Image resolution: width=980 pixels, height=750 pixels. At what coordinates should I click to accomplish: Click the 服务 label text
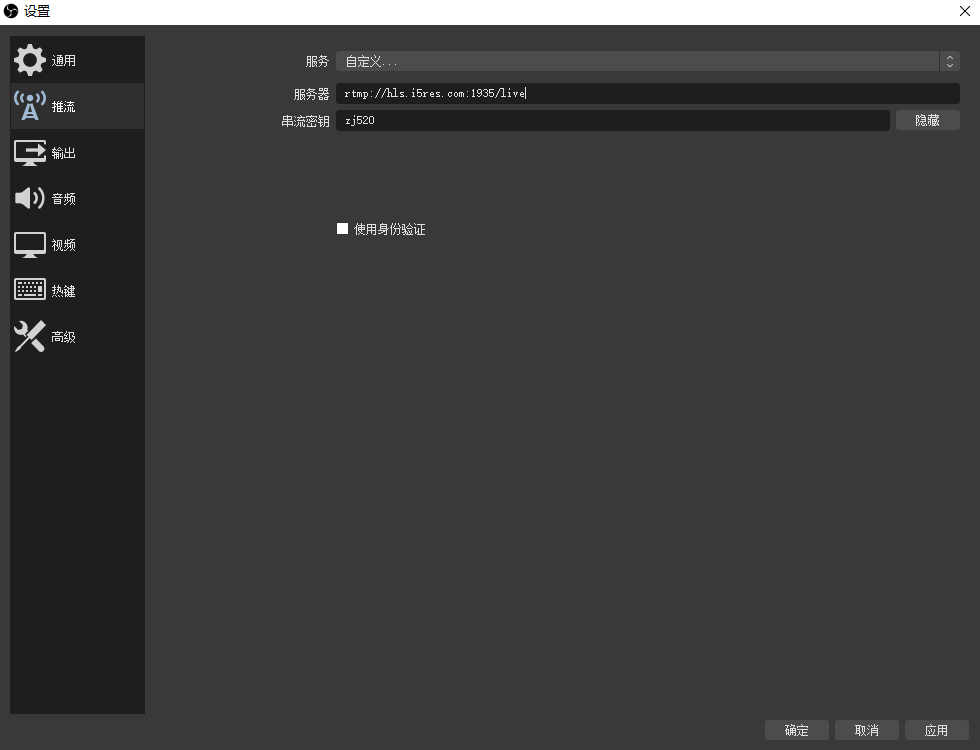(318, 61)
